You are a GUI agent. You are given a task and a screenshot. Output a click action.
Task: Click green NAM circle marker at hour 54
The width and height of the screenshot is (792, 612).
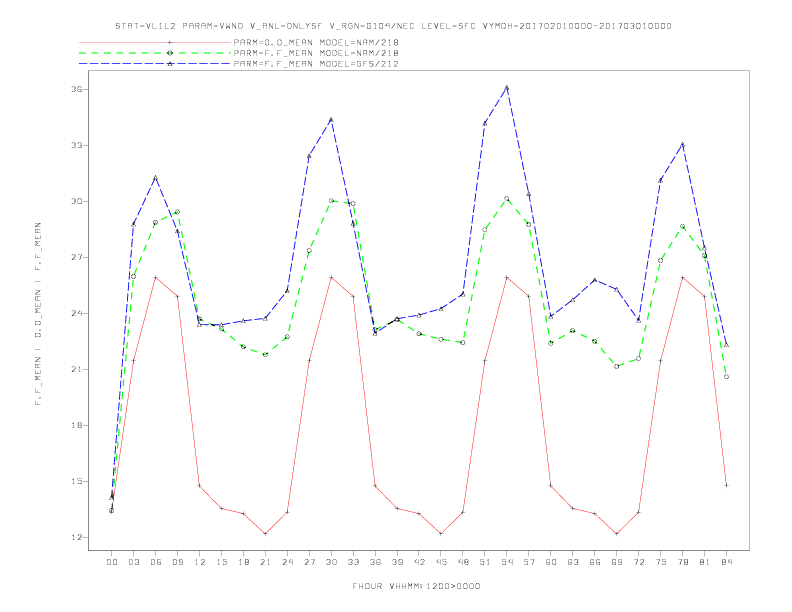pos(507,198)
